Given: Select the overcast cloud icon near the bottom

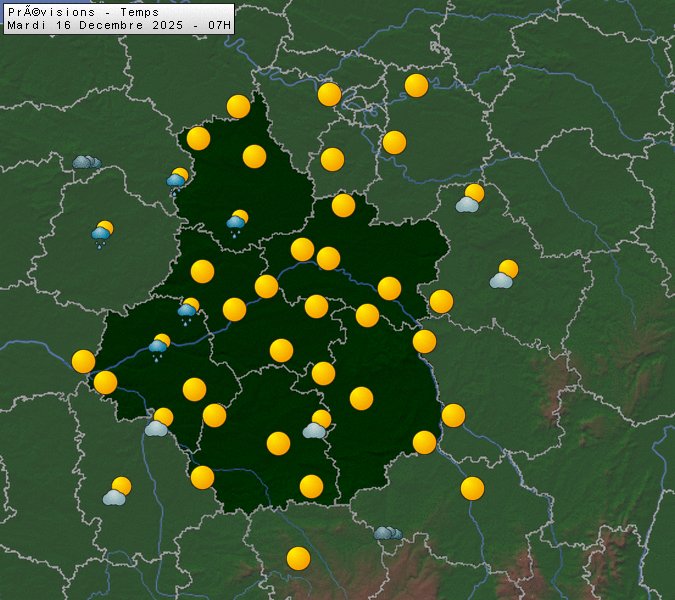Looking at the screenshot, I should 388,533.
